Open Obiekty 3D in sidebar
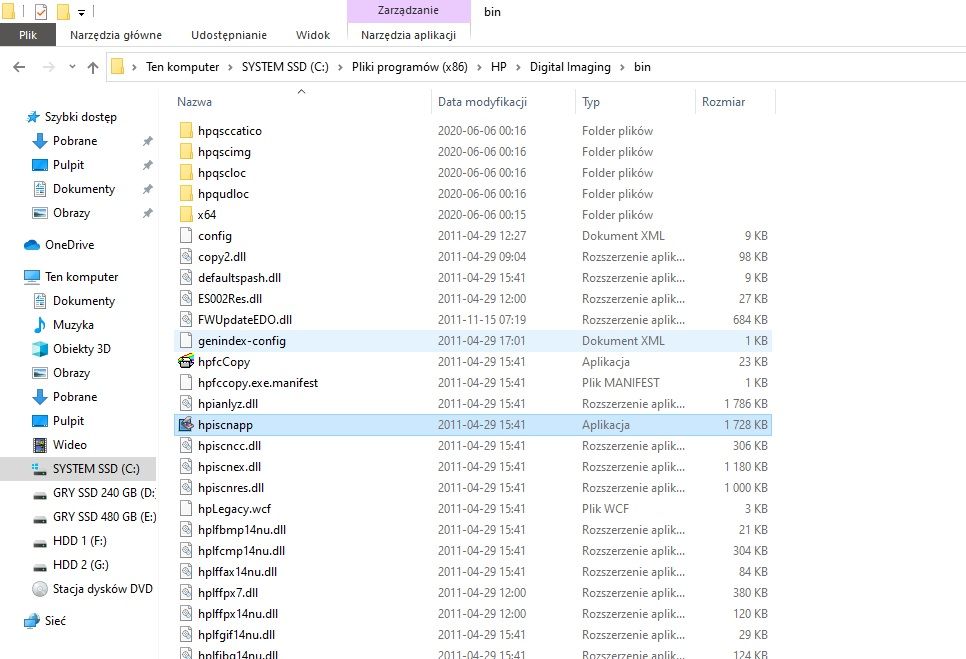 click(82, 349)
